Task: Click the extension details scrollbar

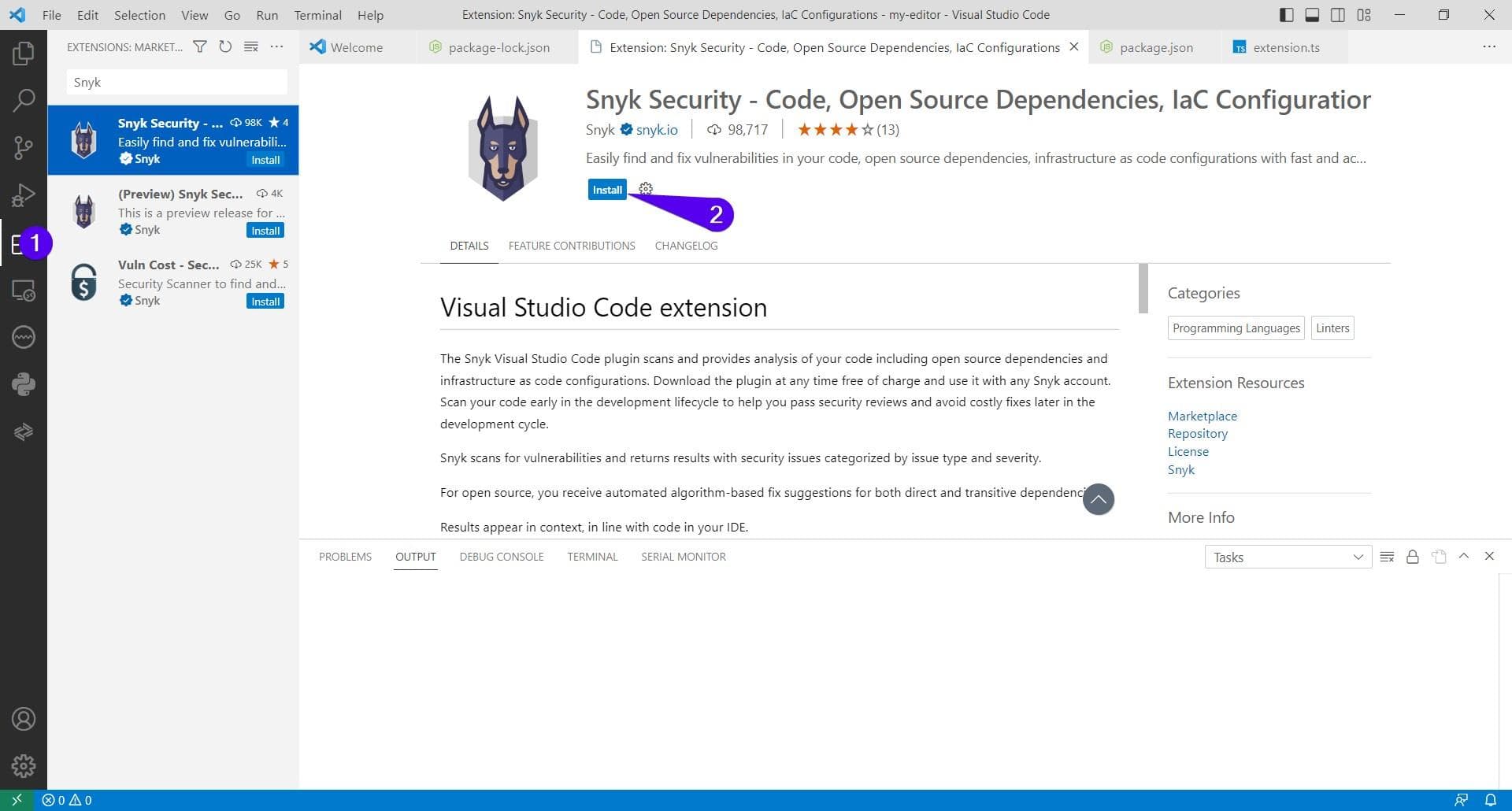Action: click(x=1143, y=288)
